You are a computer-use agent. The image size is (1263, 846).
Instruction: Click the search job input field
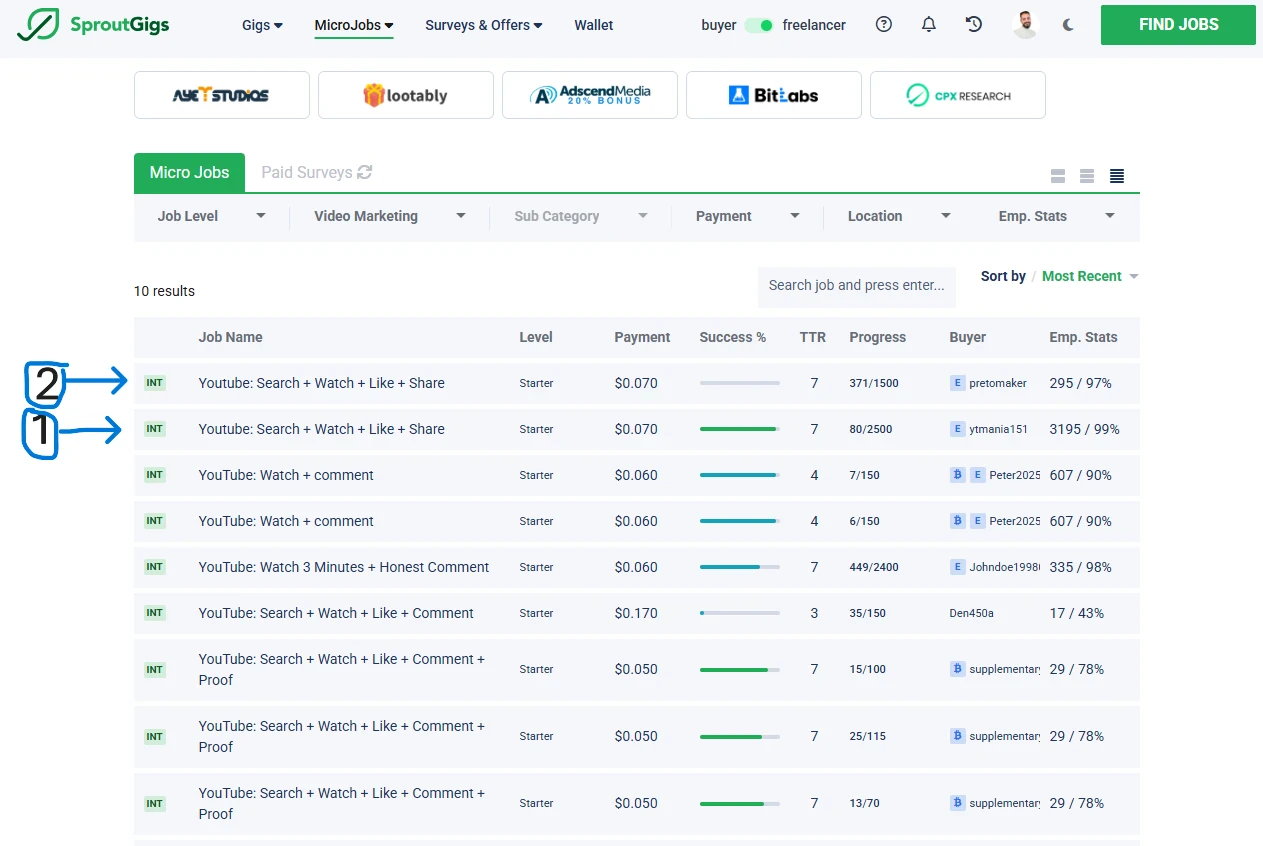coord(856,285)
